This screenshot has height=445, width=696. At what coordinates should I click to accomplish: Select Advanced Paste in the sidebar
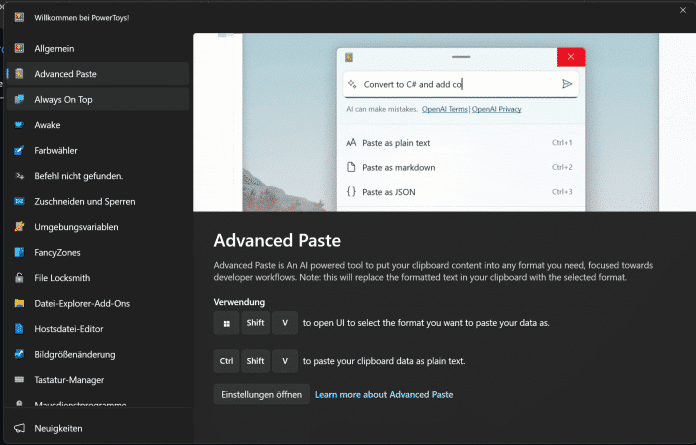[x=98, y=74]
